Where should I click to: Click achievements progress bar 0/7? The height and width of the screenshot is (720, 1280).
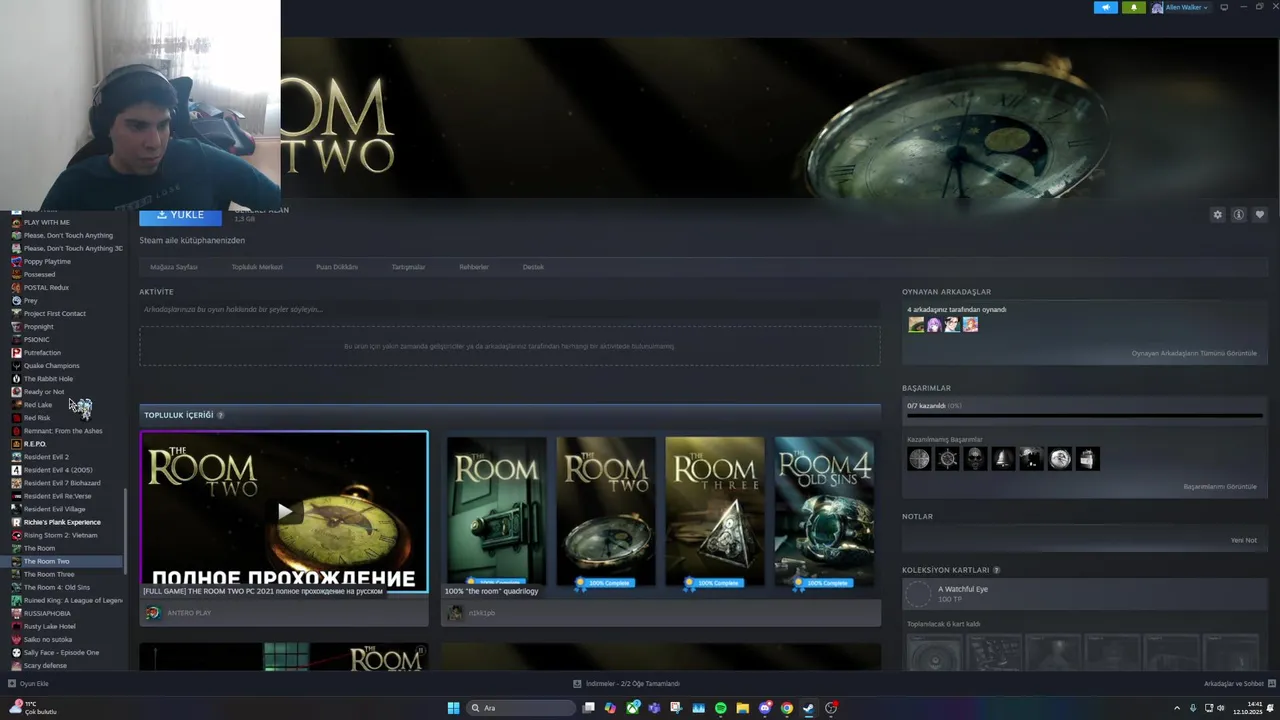1084,415
